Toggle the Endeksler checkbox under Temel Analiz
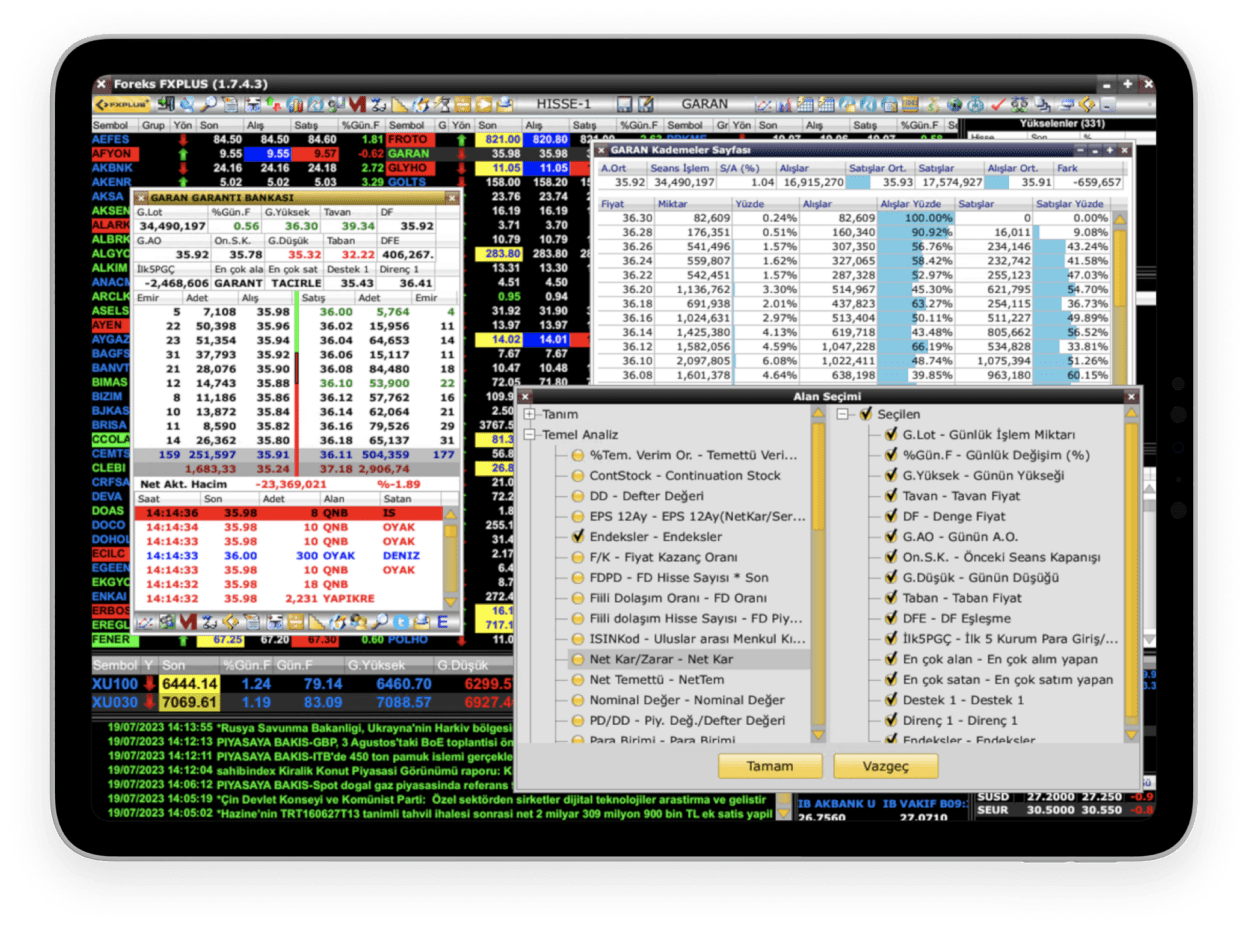Viewport: 1248px width, 928px height. click(578, 537)
